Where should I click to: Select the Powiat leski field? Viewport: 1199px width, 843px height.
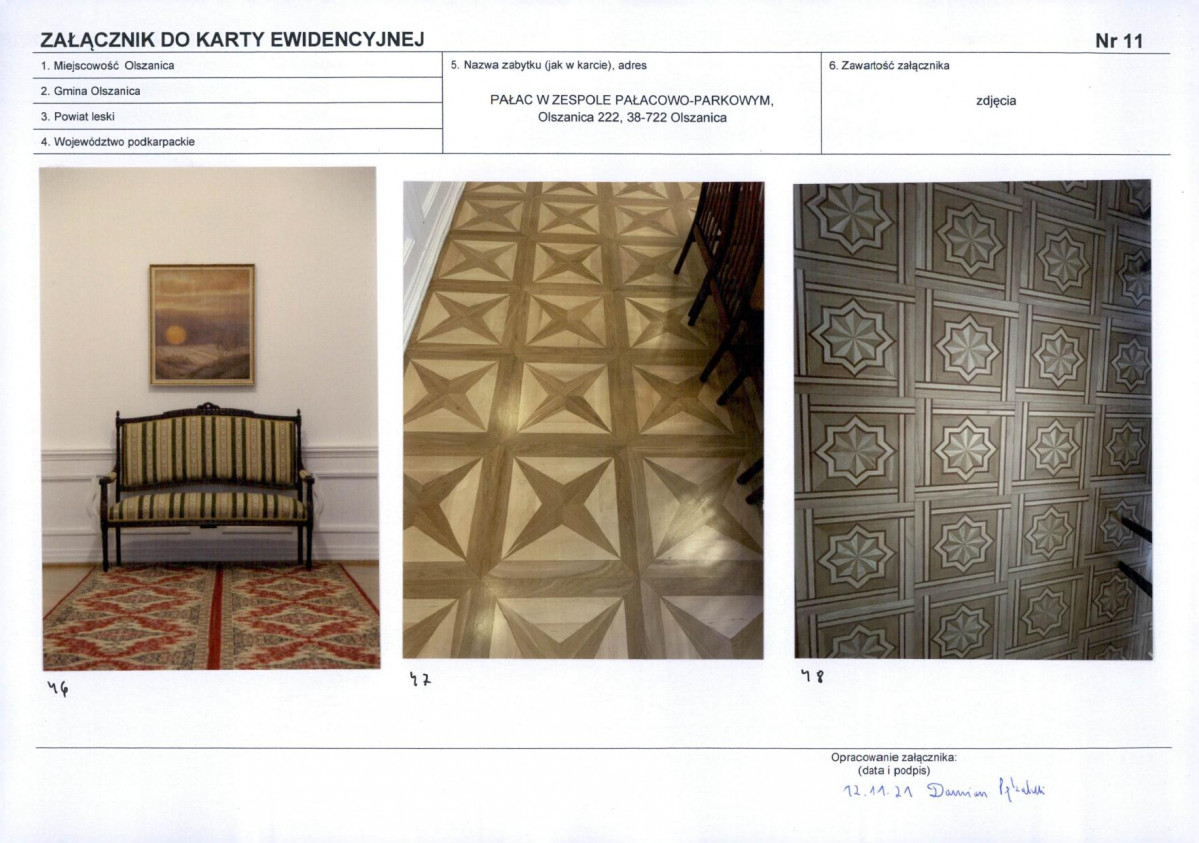pyautogui.click(x=238, y=116)
